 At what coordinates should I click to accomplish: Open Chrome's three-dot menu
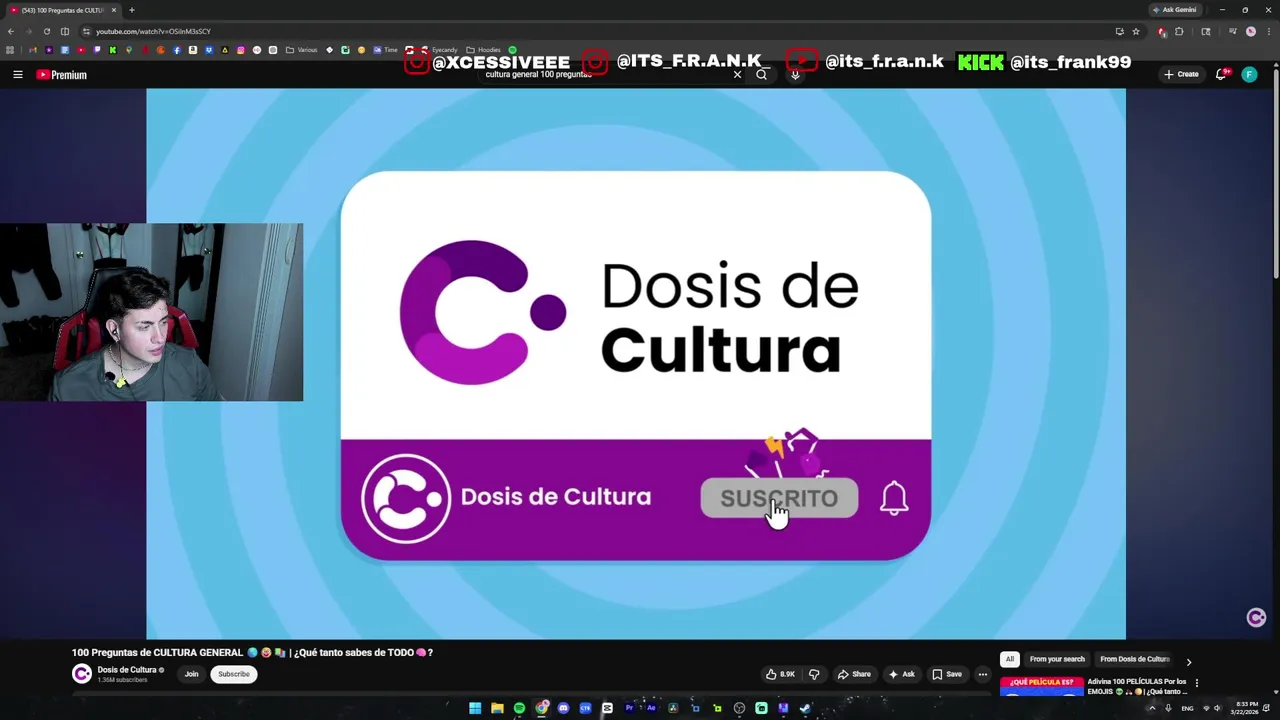coord(1269,31)
